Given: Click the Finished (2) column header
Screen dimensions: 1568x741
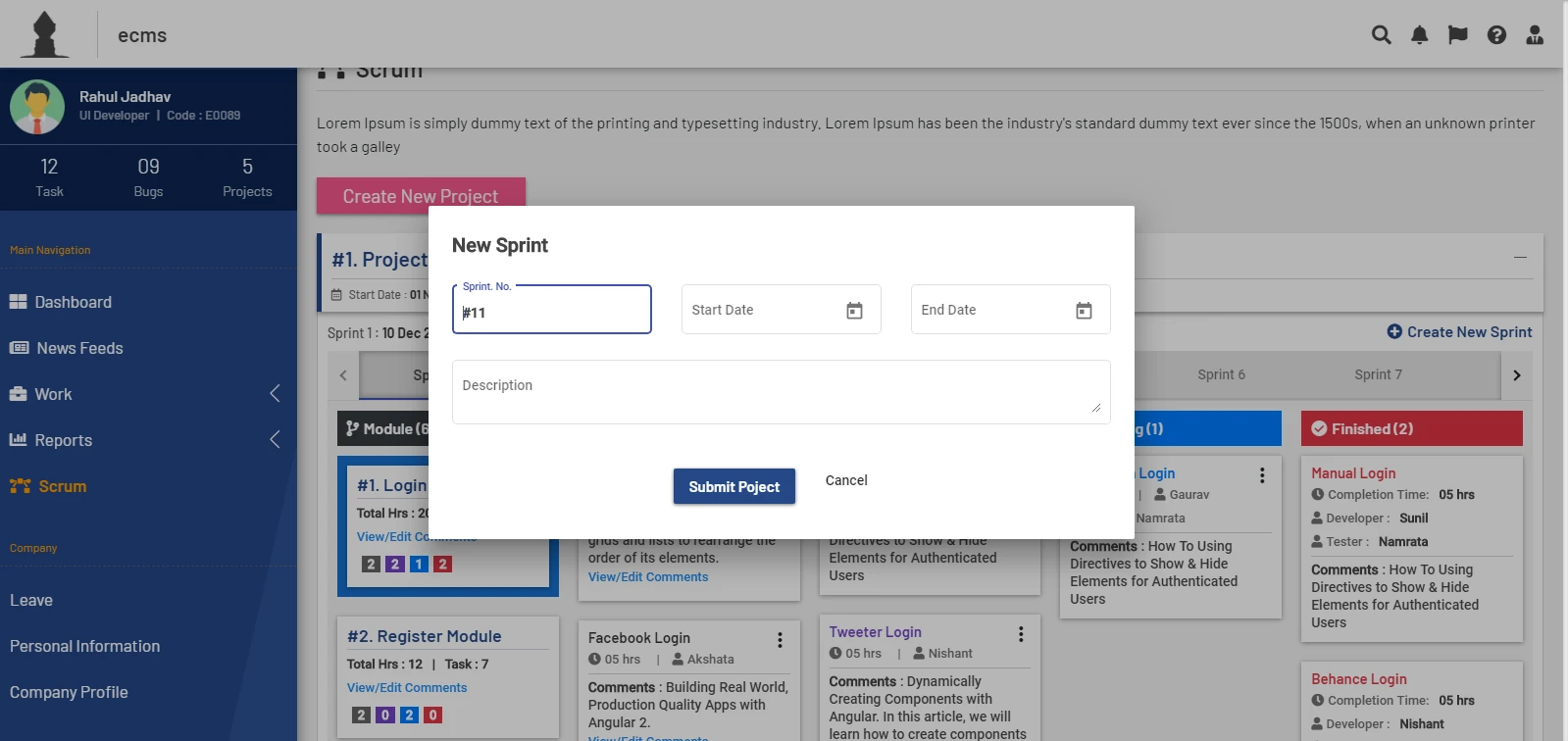Looking at the screenshot, I should pos(1412,428).
